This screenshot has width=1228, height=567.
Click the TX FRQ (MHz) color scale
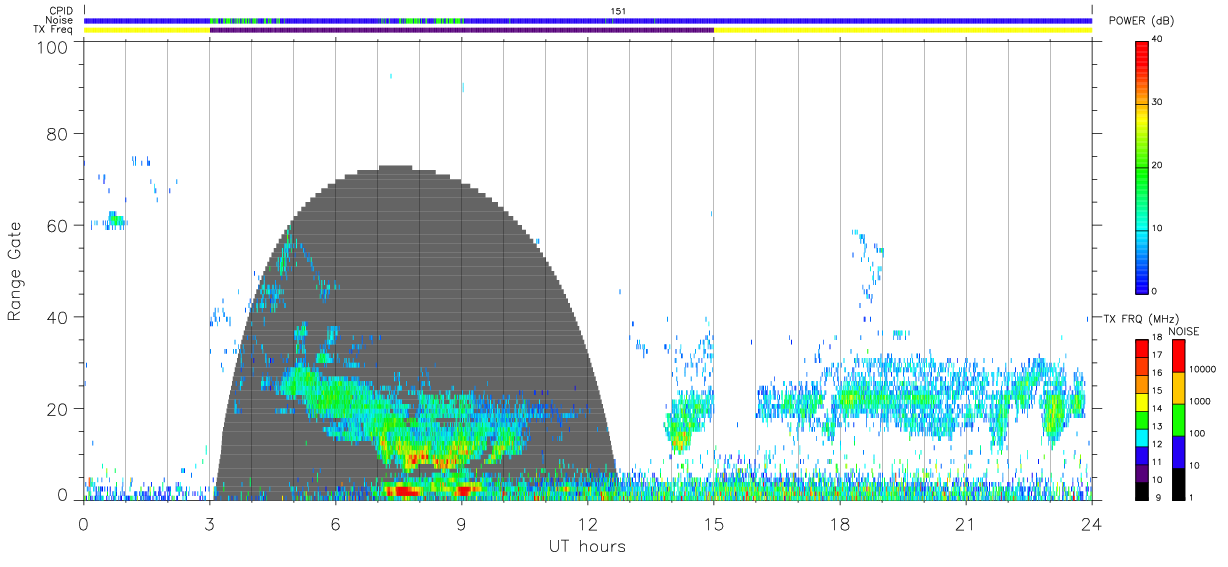point(1142,419)
